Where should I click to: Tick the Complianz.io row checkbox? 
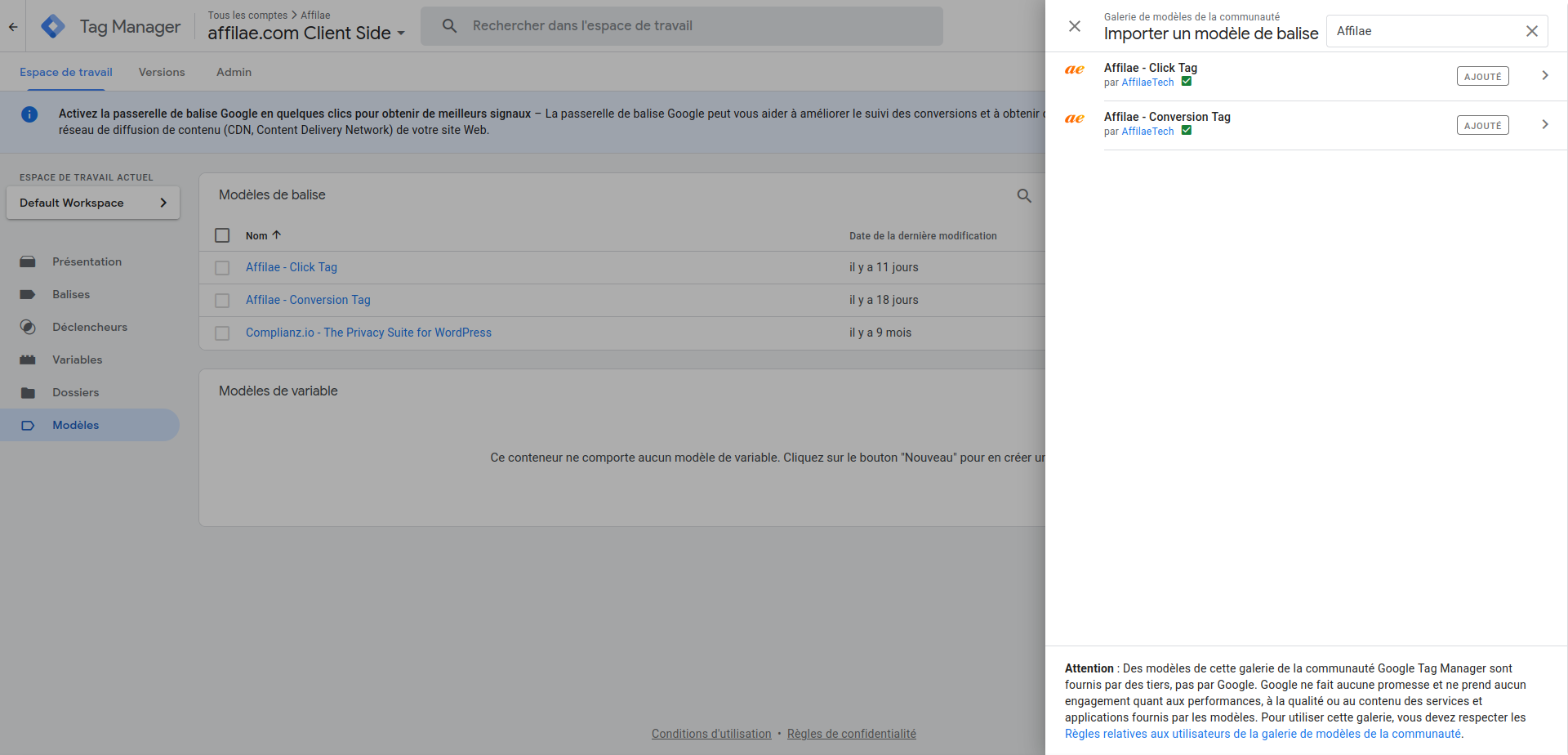pos(222,333)
